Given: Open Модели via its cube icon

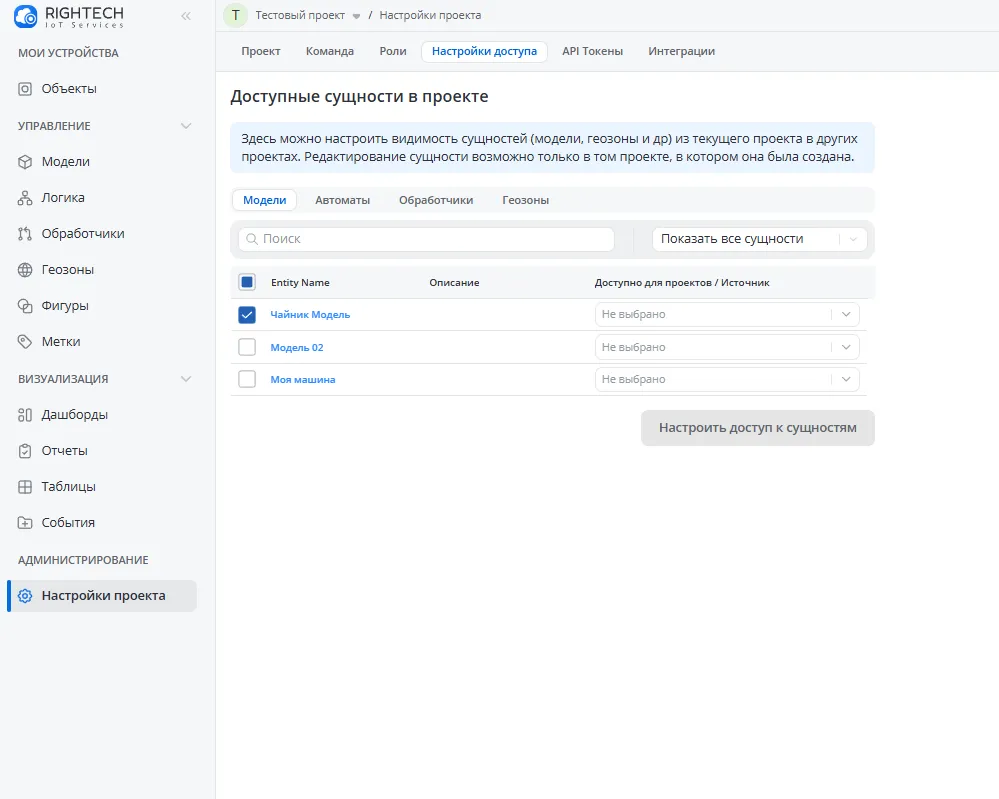Looking at the screenshot, I should [x=26, y=162].
